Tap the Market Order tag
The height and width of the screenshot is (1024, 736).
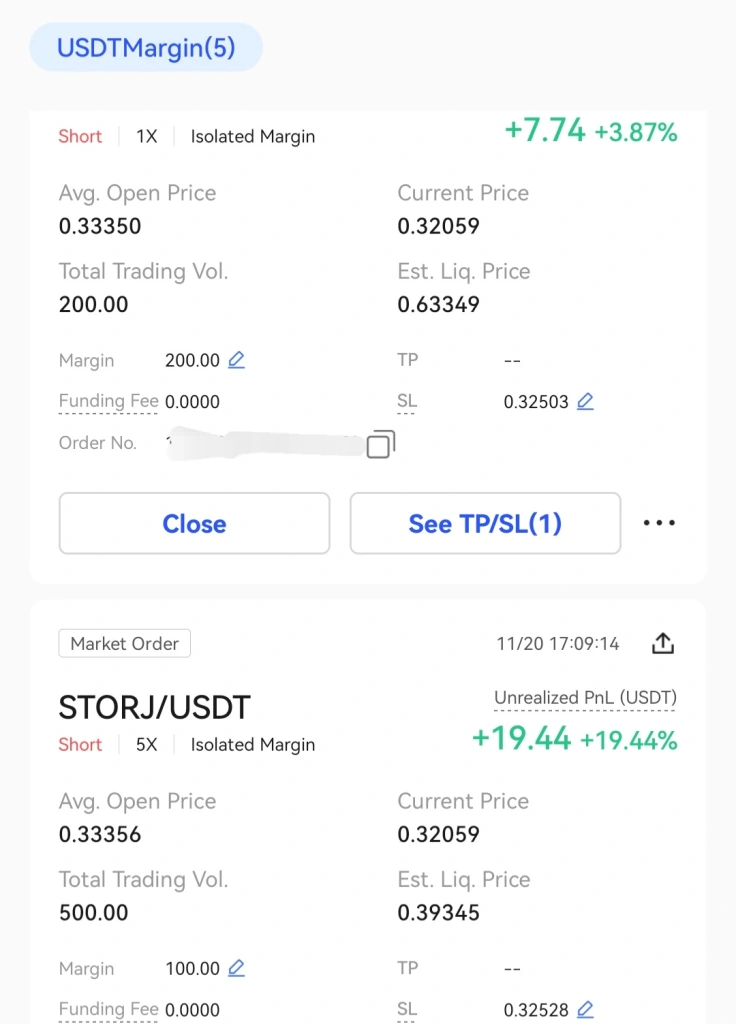coord(125,643)
